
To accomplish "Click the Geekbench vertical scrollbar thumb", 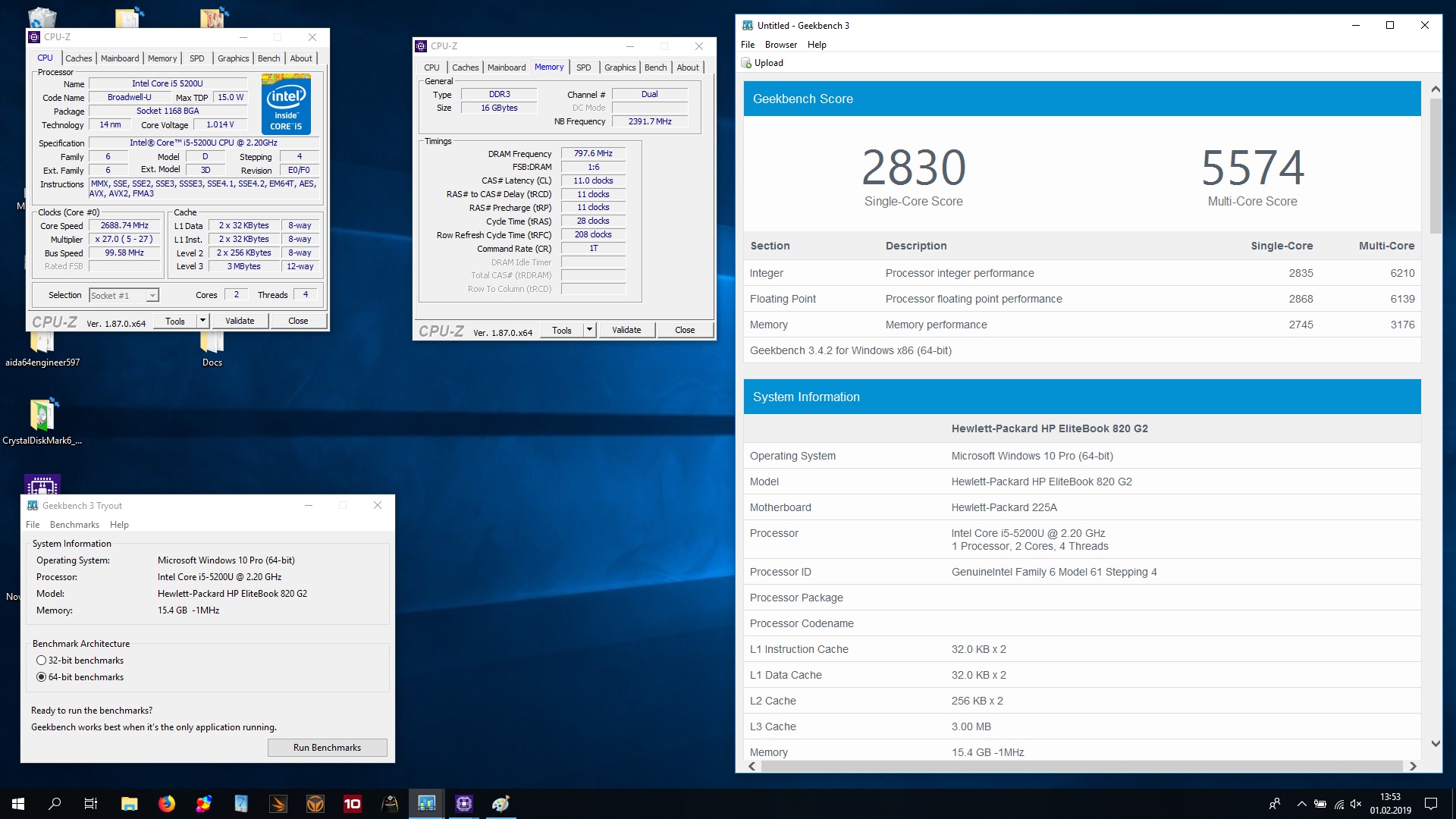I will point(1436,165).
